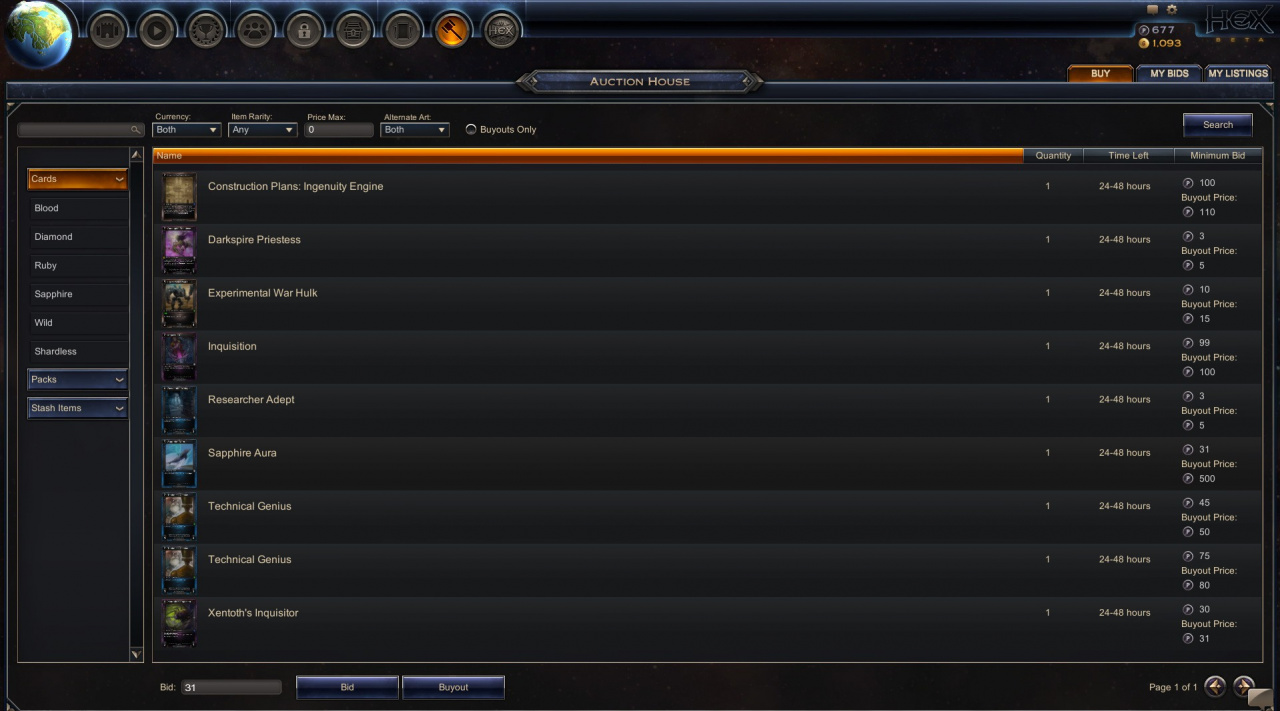Switch to the My Bids tab
Image resolution: width=1280 pixels, height=711 pixels.
click(x=1169, y=74)
